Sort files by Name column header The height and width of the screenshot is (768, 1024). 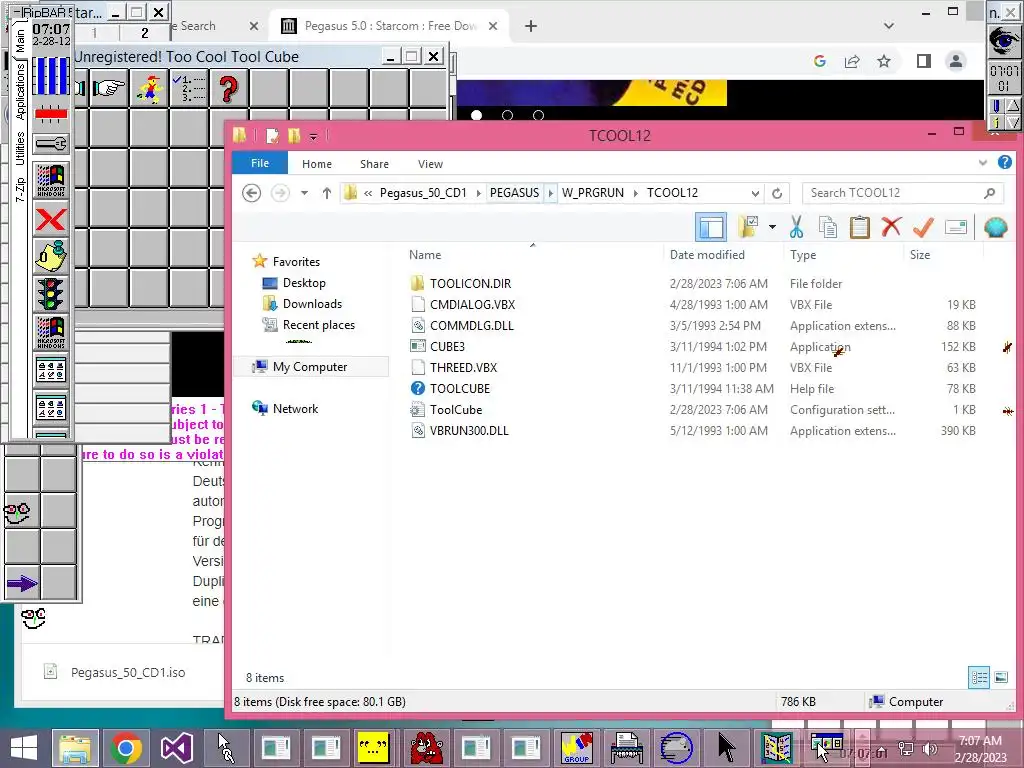(425, 255)
